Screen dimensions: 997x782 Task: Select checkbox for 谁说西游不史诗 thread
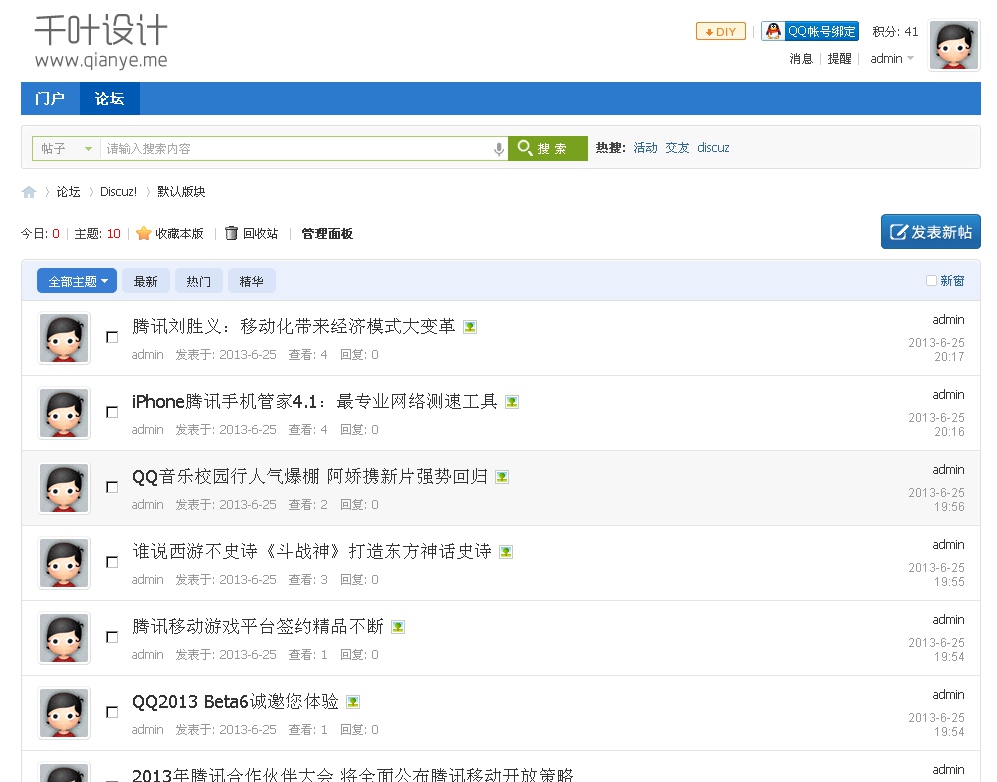tap(112, 562)
